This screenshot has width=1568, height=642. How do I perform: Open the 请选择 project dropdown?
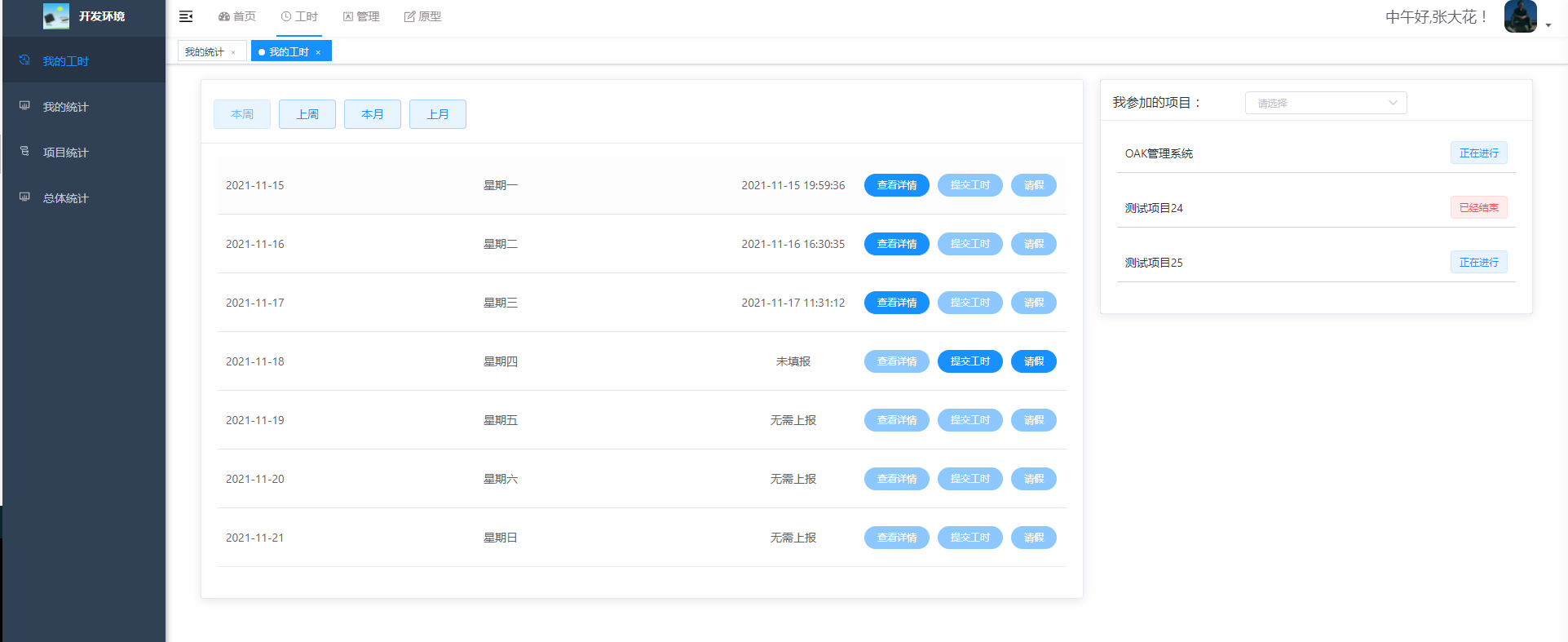1326,103
